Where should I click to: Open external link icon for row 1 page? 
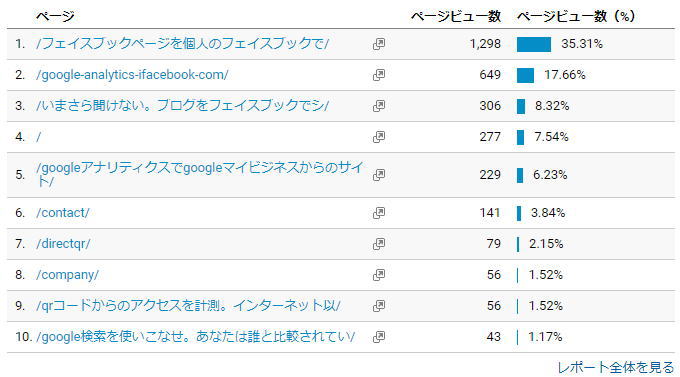pos(379,44)
